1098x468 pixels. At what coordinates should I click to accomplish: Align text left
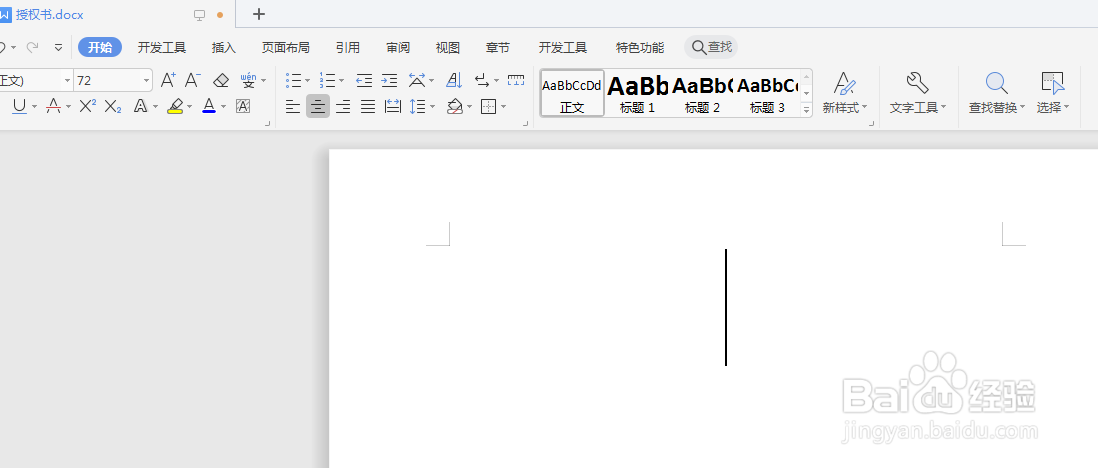coord(293,106)
